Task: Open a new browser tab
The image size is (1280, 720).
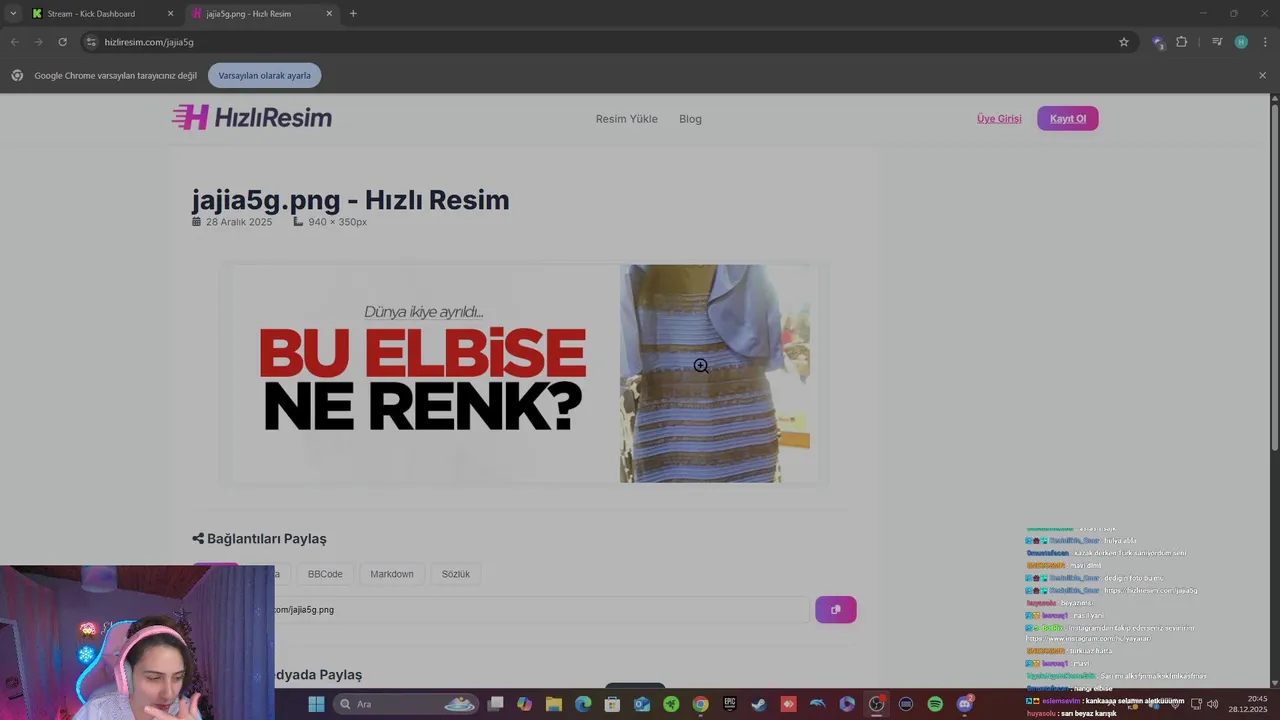Action: tap(353, 14)
